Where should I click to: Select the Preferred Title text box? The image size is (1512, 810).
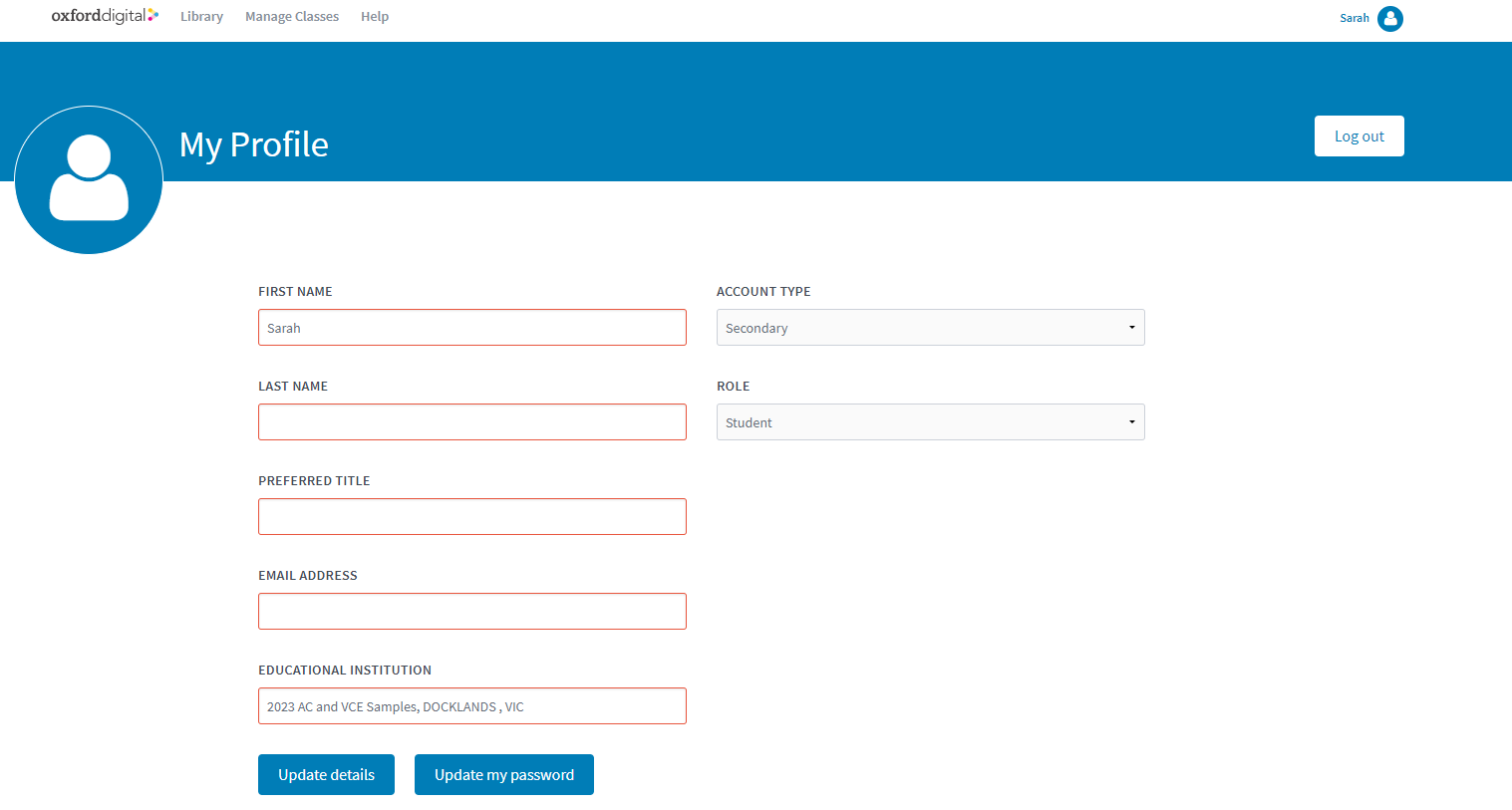tap(471, 517)
